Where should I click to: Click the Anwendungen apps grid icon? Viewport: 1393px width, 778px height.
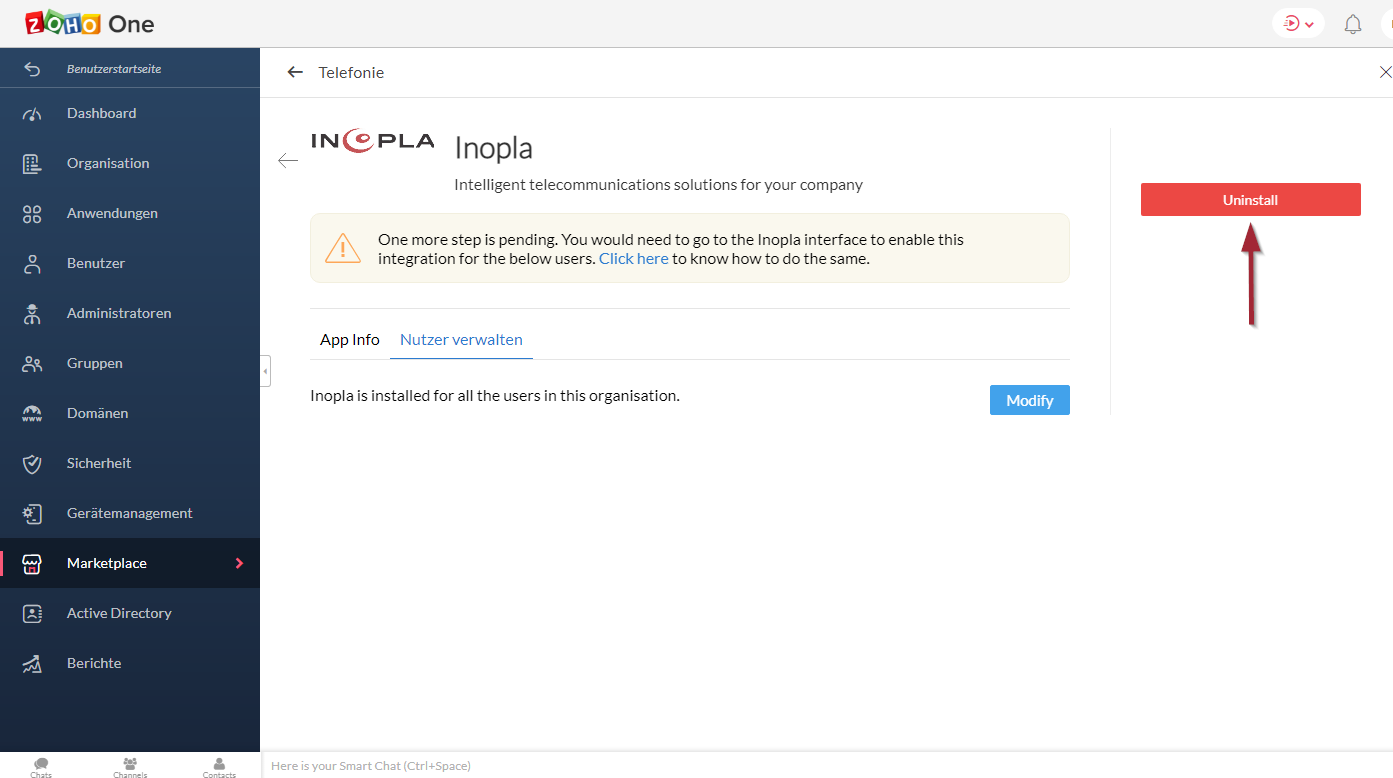(x=32, y=214)
